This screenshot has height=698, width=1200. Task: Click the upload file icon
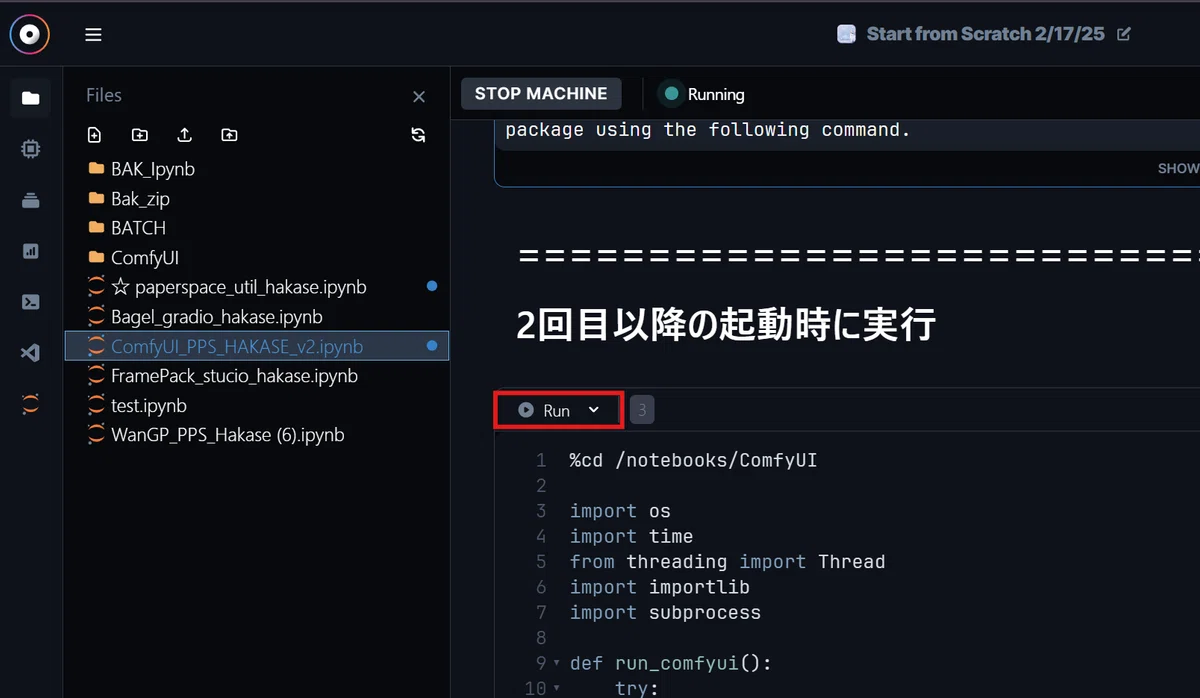(x=184, y=135)
